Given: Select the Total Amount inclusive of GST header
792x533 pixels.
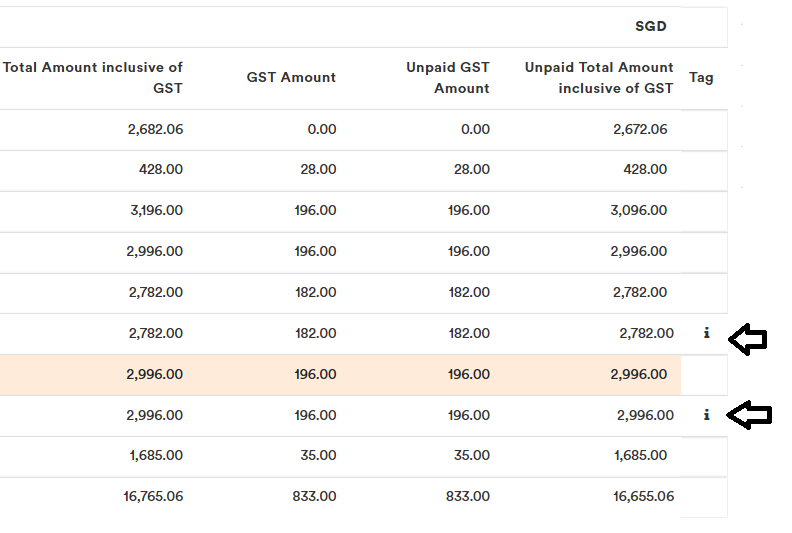Looking at the screenshot, I should click(x=93, y=78).
